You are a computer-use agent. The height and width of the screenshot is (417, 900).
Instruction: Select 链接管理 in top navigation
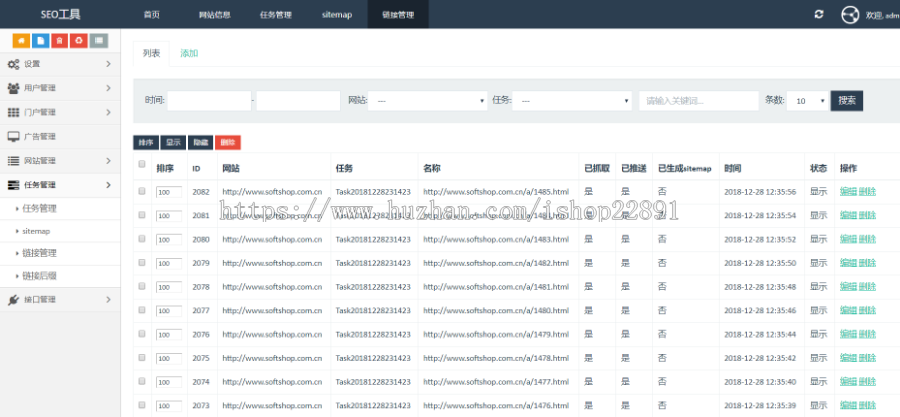(x=398, y=15)
